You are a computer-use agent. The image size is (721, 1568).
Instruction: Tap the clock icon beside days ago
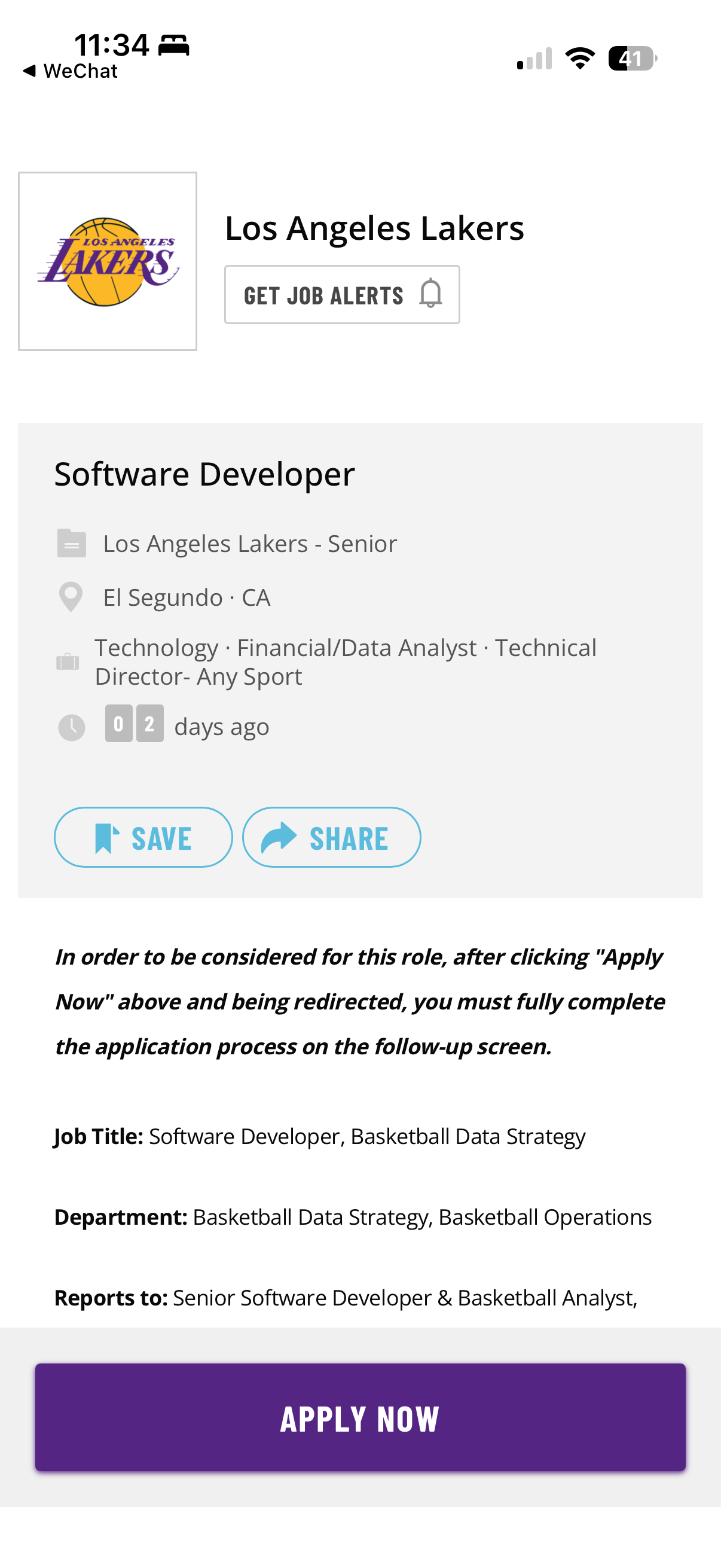point(71,727)
